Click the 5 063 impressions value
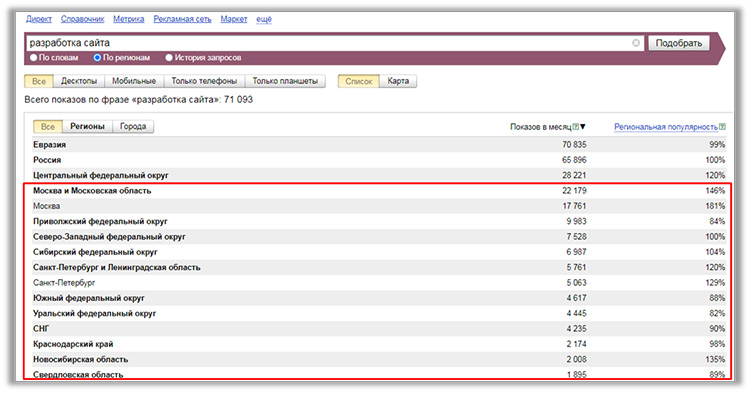This screenshot has width=750, height=393. (576, 283)
